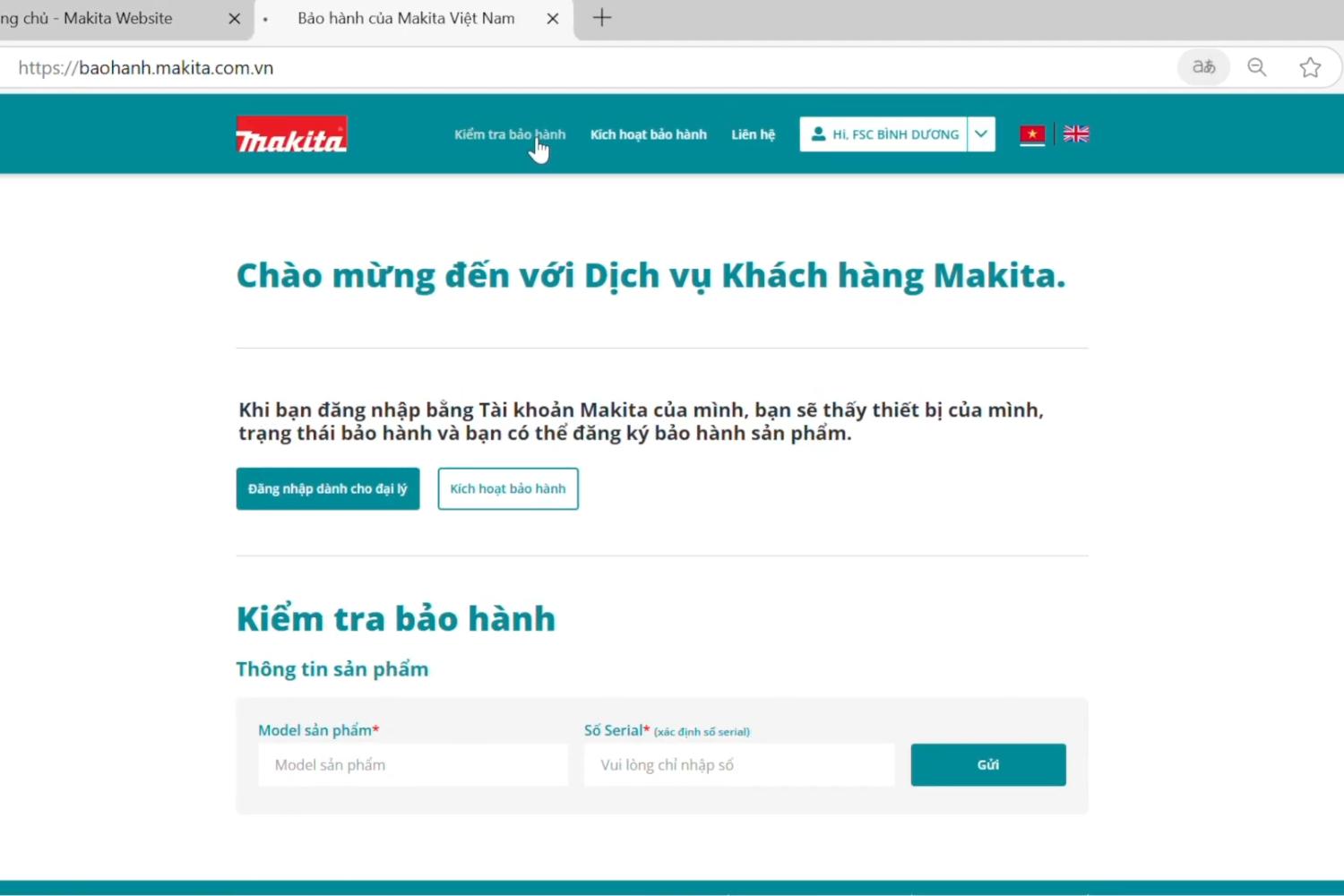Expand the account dropdown arrow

click(981, 134)
